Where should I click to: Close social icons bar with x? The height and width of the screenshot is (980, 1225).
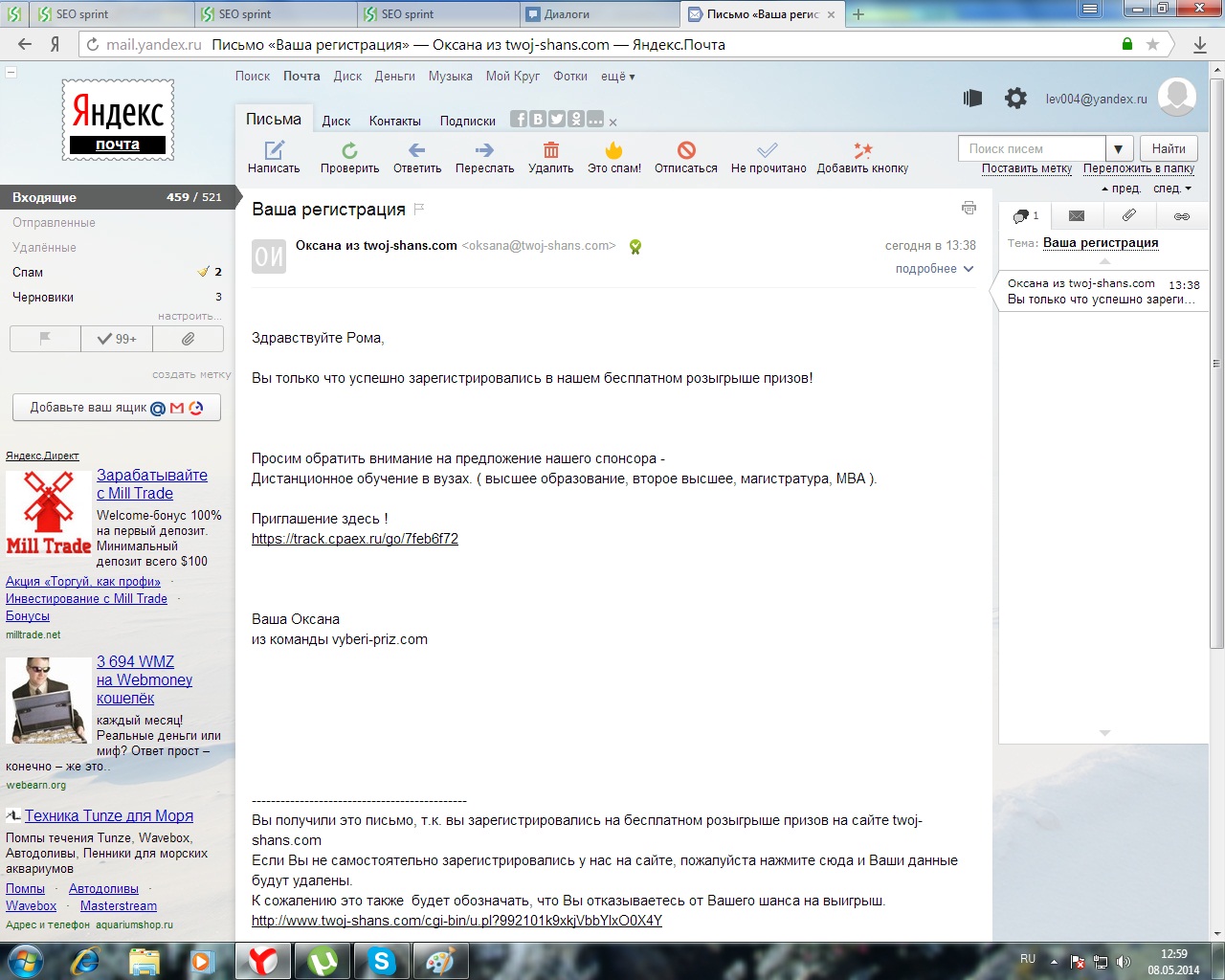[x=612, y=122]
